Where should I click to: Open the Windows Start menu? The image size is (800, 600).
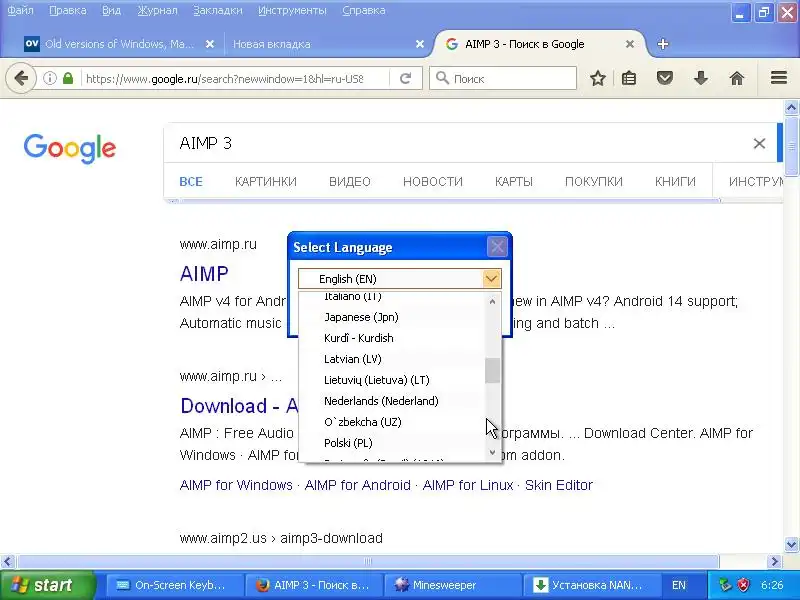[x=47, y=585]
